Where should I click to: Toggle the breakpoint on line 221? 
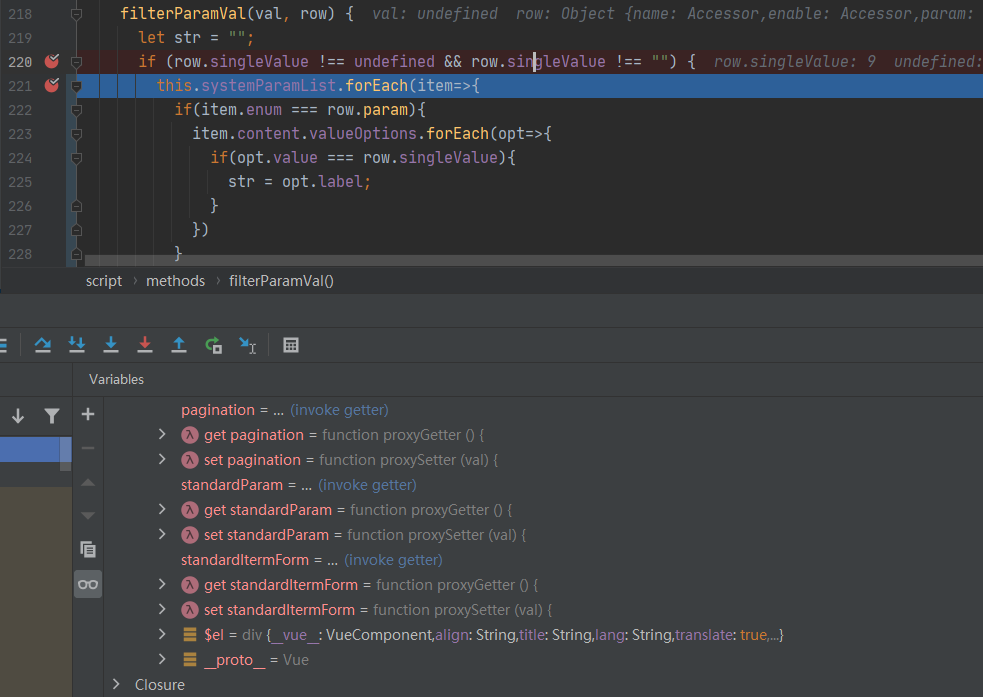(51, 86)
